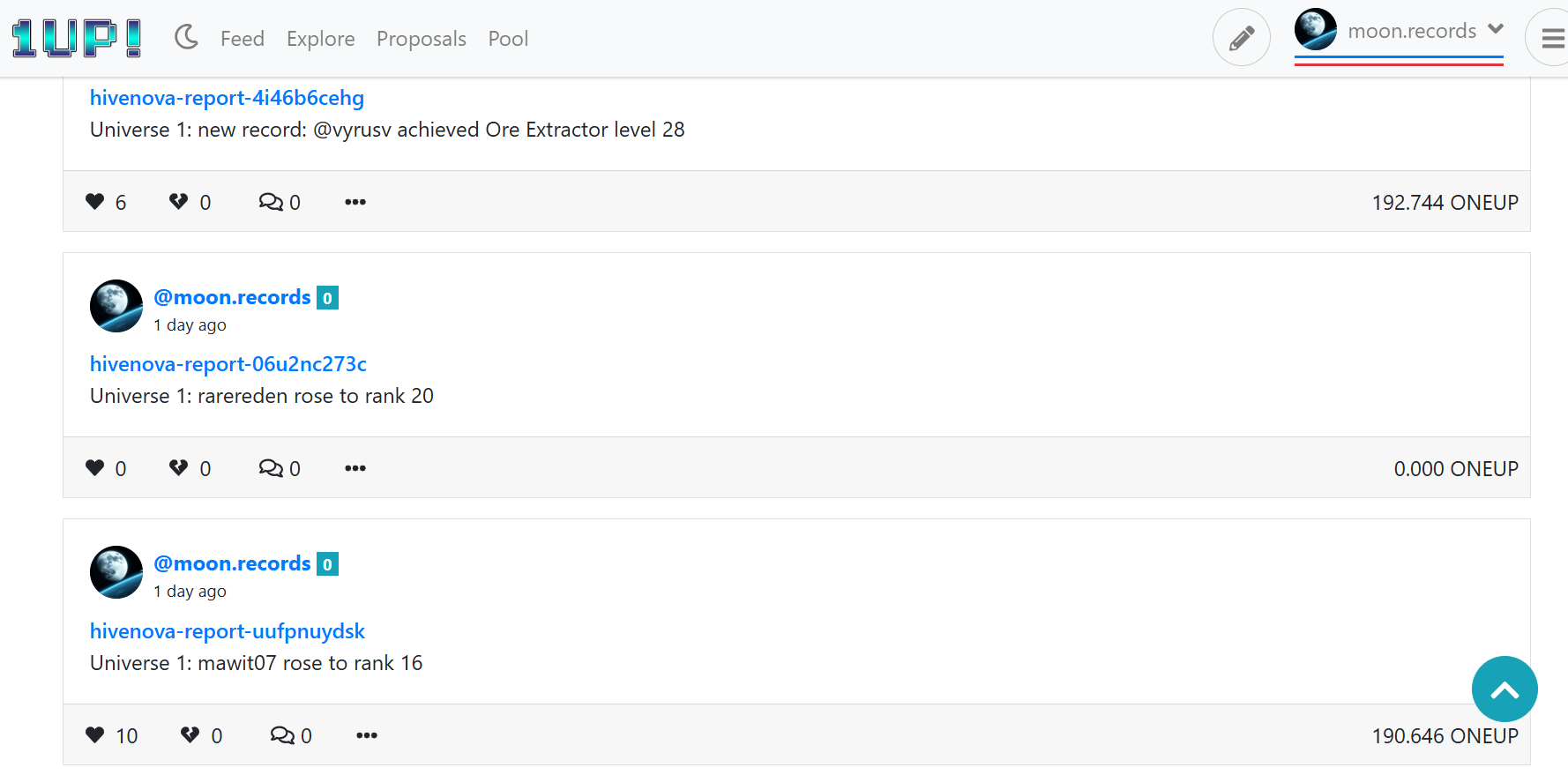The height and width of the screenshot is (775, 1568).
Task: Go to the 1UP! logo home
Action: 77,38
